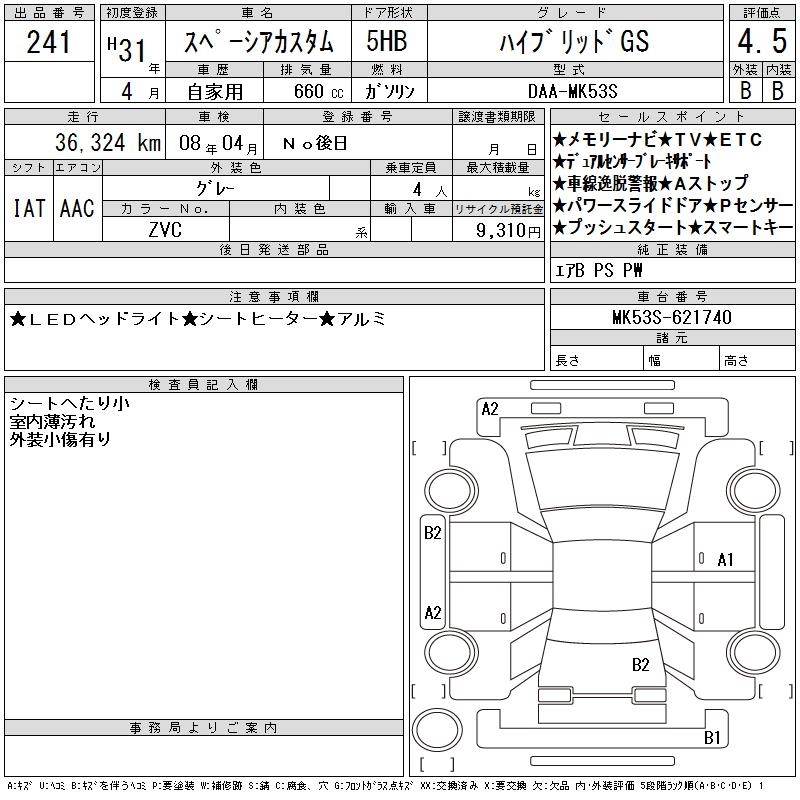
Task: Click the 検査員記入欄 header
Action: coord(204,385)
